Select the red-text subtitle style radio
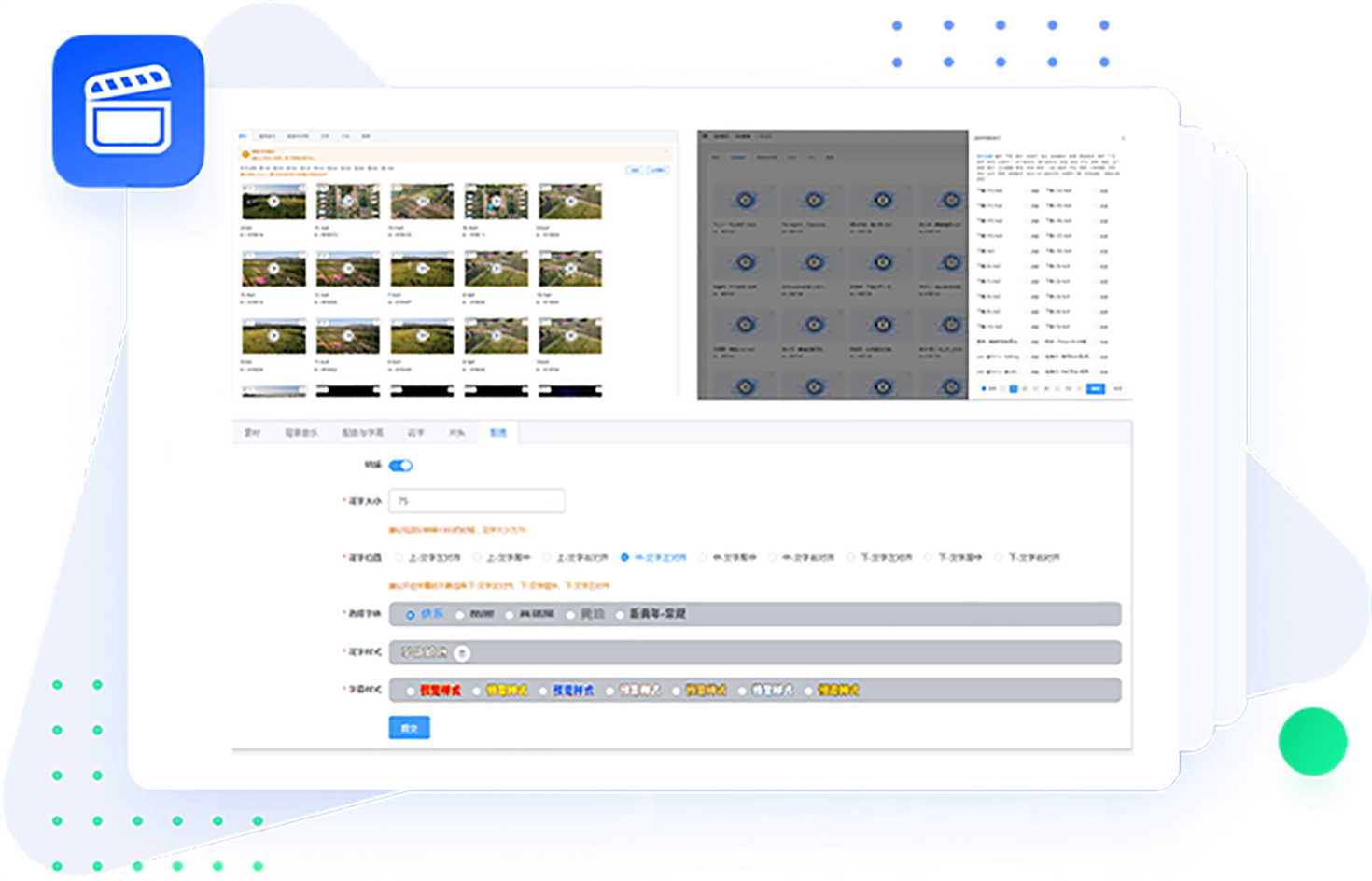 [x=411, y=692]
